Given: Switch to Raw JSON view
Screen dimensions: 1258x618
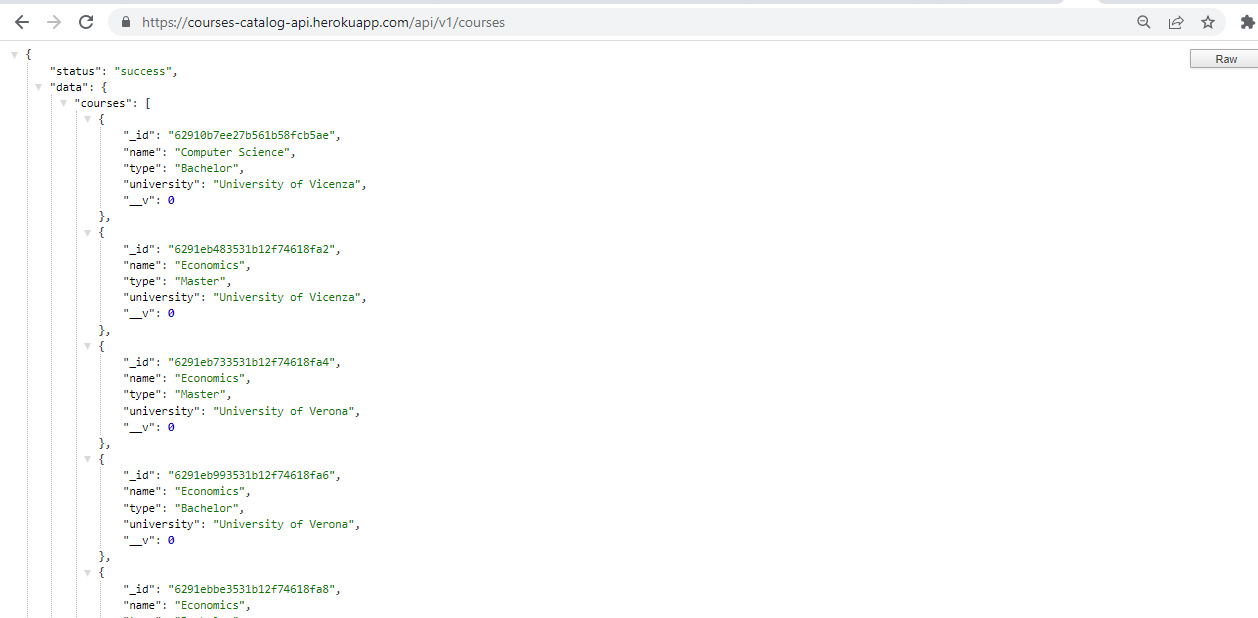Looking at the screenshot, I should point(1226,59).
